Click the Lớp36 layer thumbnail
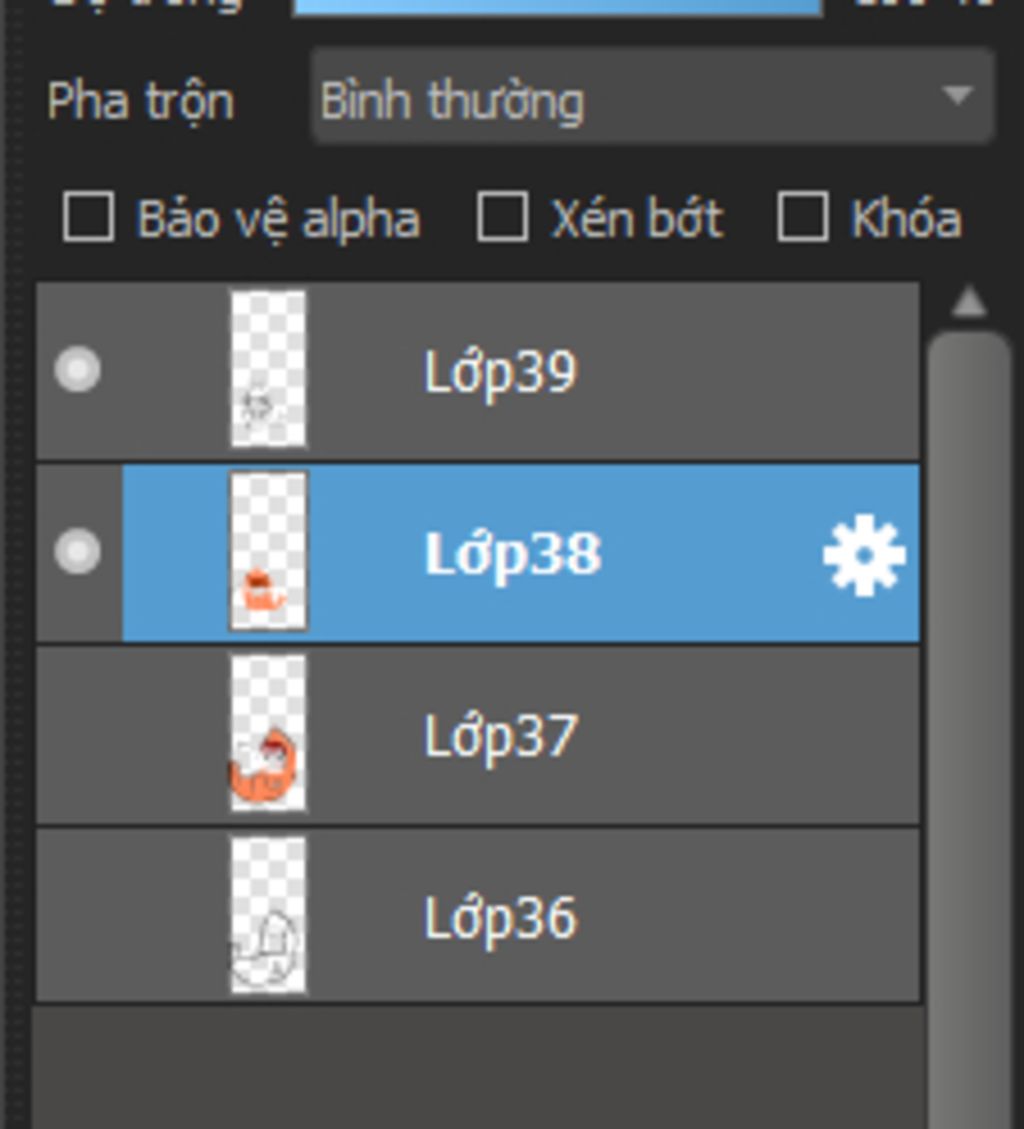Viewport: 1024px width, 1129px height. (266, 918)
